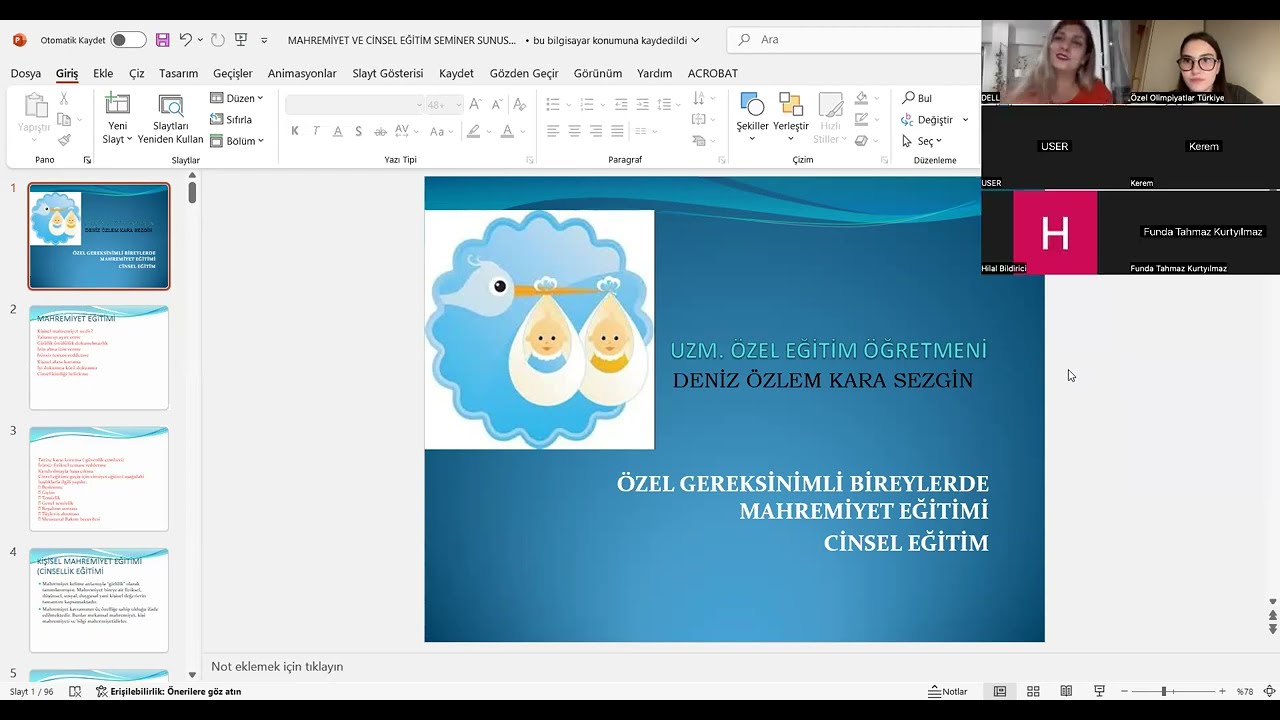Open the Değiştir dropdown arrow
The height and width of the screenshot is (720, 1280).
tap(965, 120)
